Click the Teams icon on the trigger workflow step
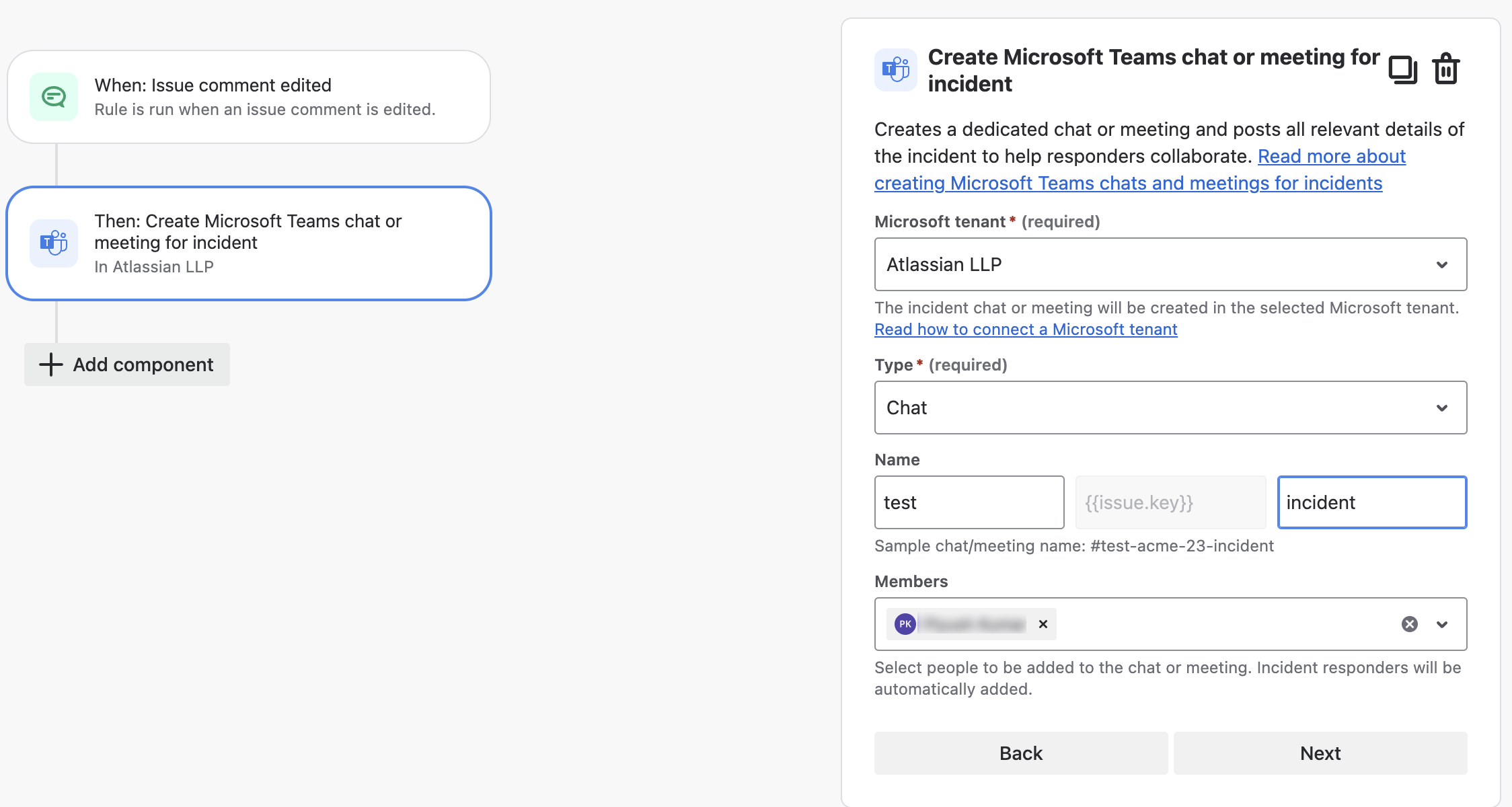 pos(54,243)
